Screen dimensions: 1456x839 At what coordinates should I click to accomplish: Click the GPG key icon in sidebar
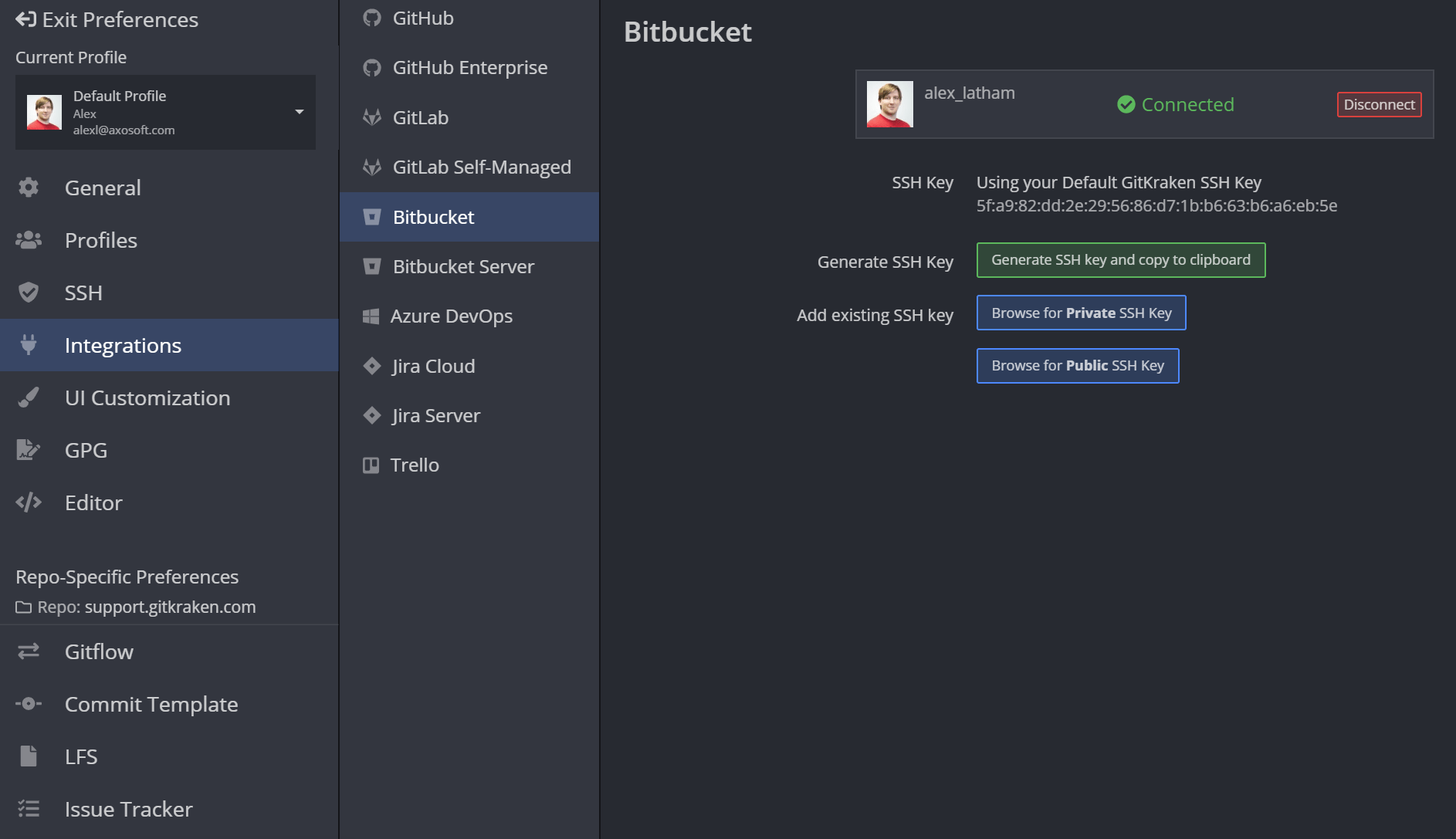pyautogui.click(x=29, y=450)
